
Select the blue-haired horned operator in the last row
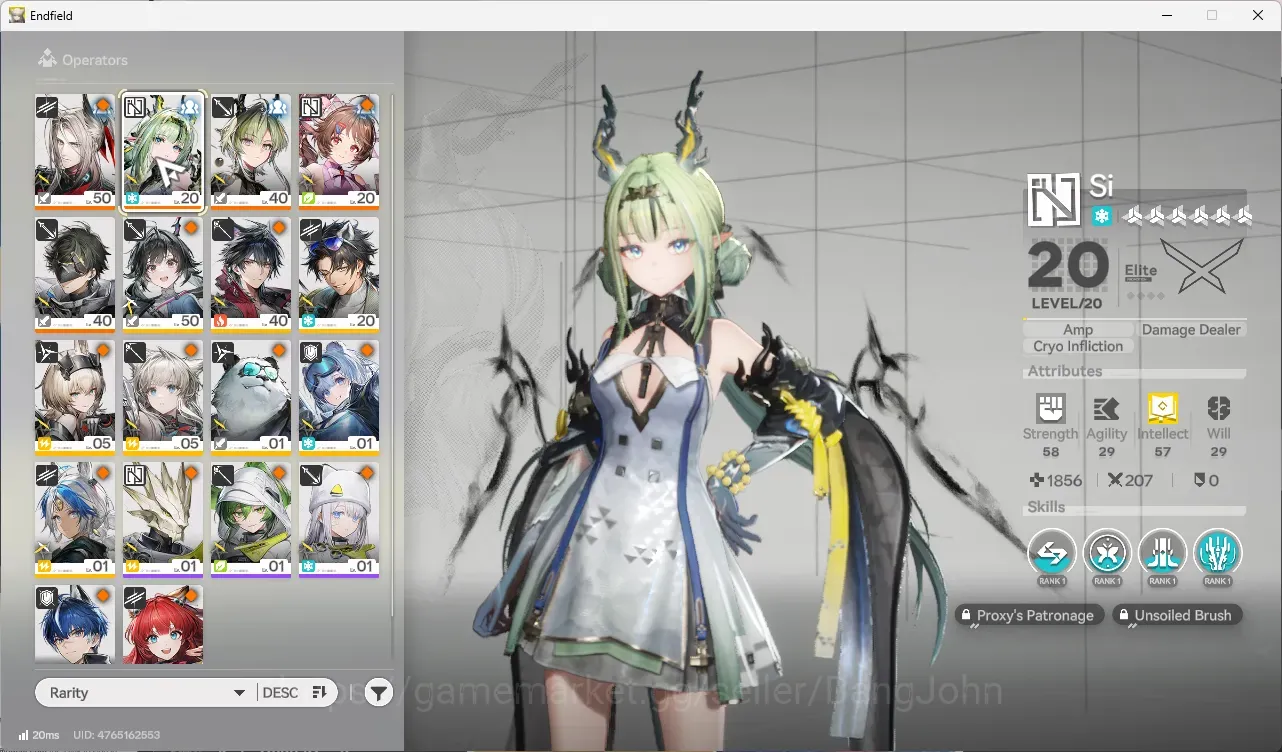tap(75, 624)
